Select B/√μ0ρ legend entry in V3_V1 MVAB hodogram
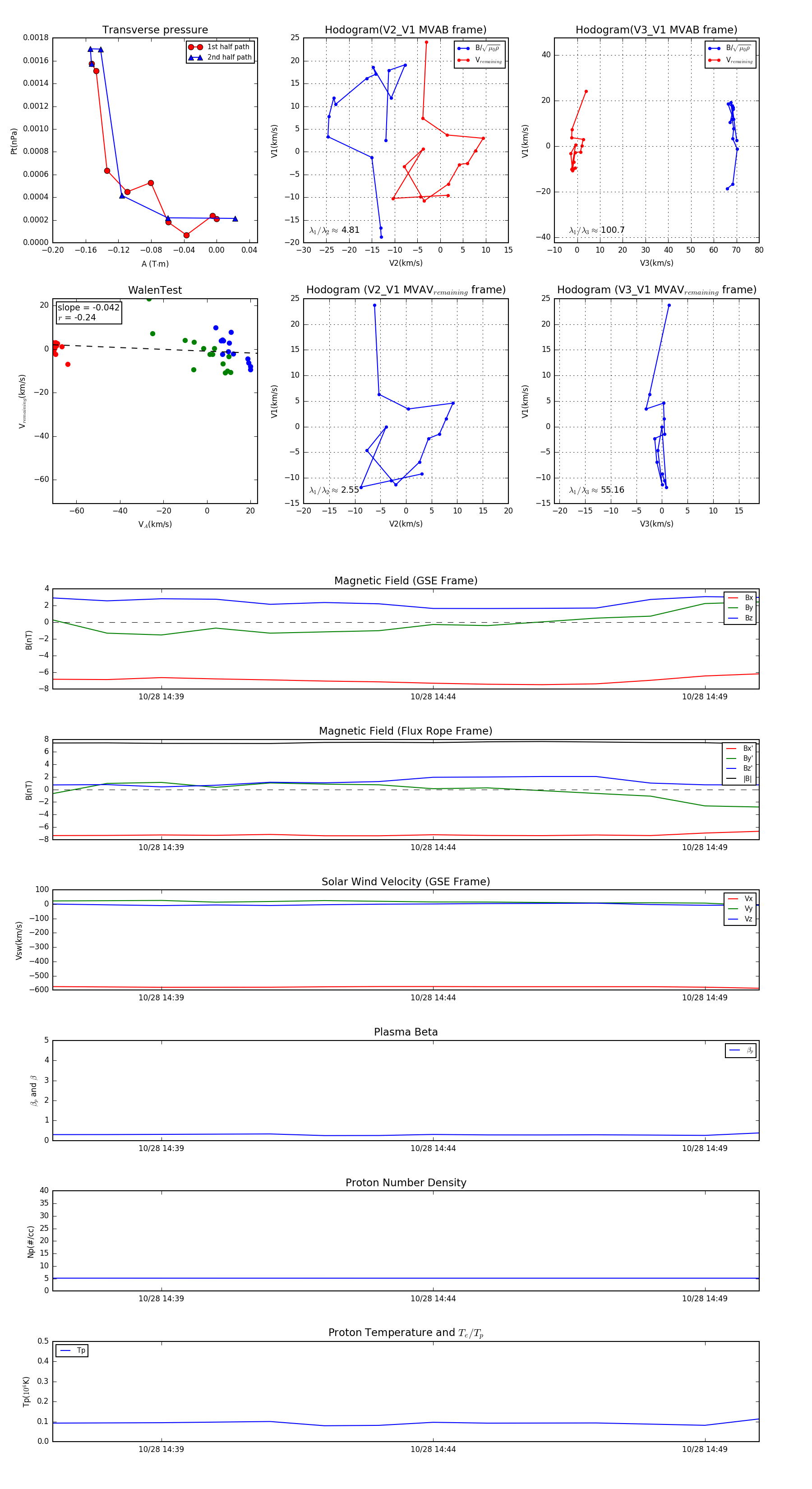The height and width of the screenshot is (1489, 812). pos(730,49)
